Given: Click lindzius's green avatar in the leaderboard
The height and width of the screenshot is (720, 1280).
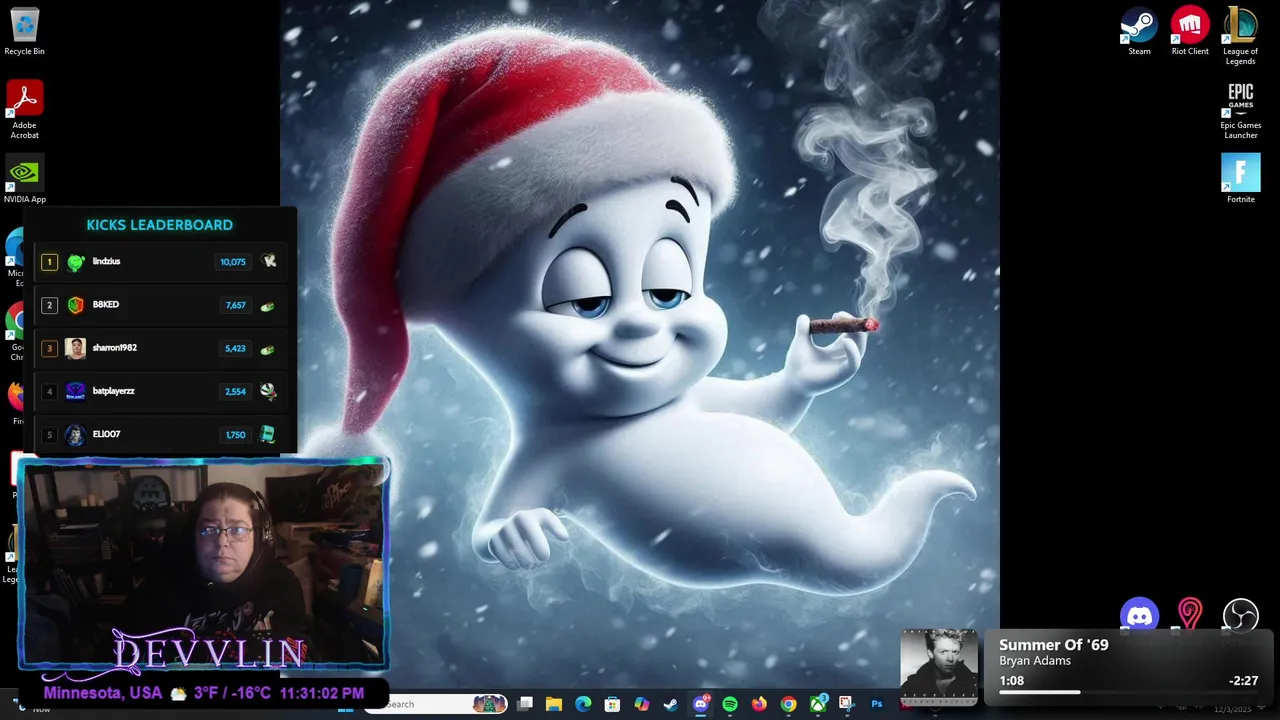Looking at the screenshot, I should (x=75, y=262).
